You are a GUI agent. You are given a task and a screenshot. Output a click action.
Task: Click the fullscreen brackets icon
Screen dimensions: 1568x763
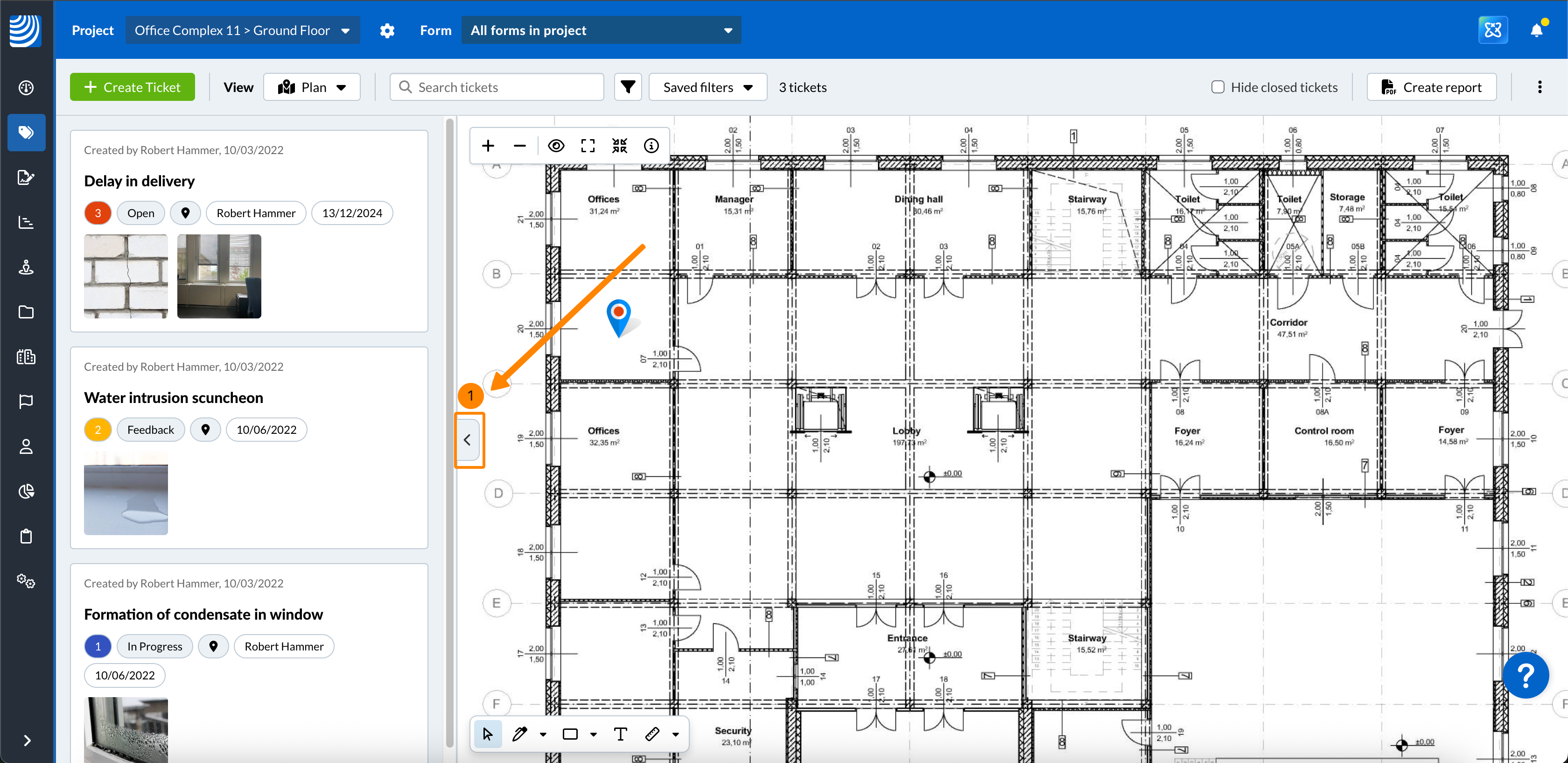click(x=588, y=146)
